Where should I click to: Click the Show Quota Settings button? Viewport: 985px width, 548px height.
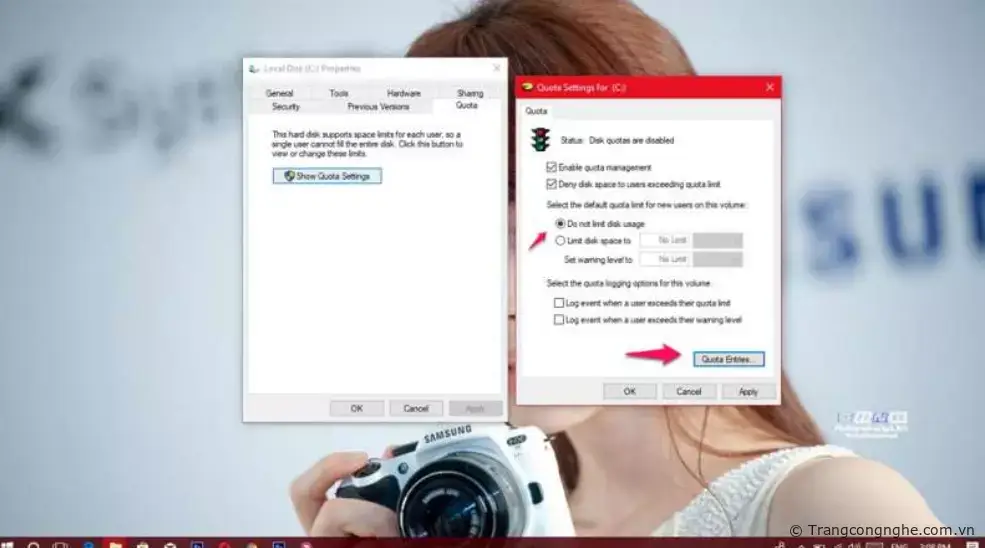tap(327, 176)
